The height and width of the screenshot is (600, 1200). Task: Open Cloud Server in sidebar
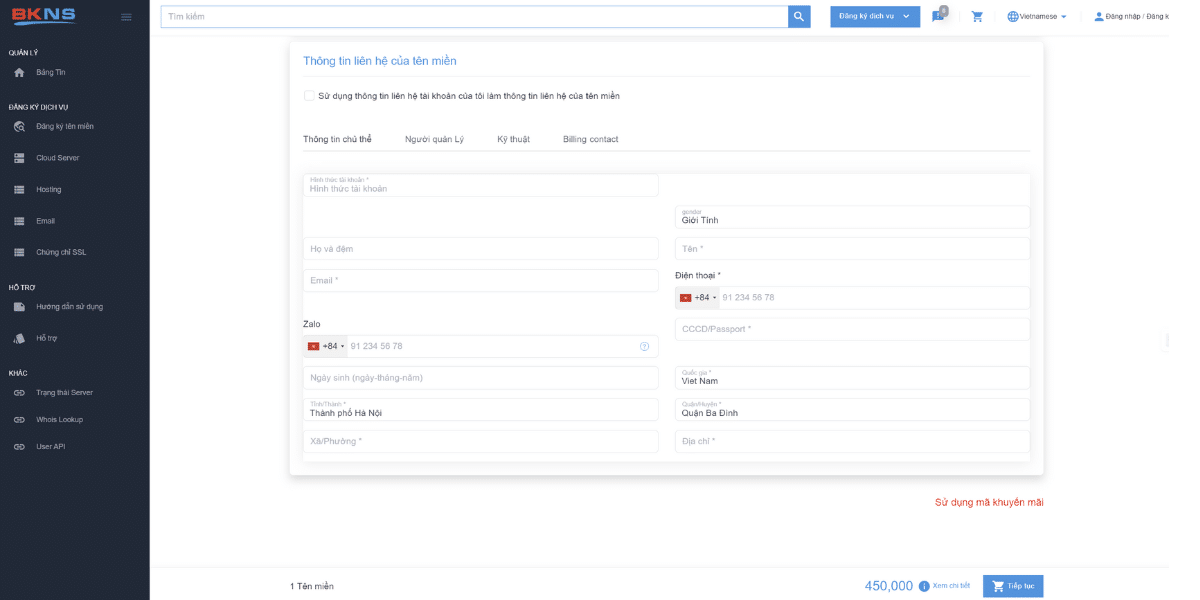(57, 158)
